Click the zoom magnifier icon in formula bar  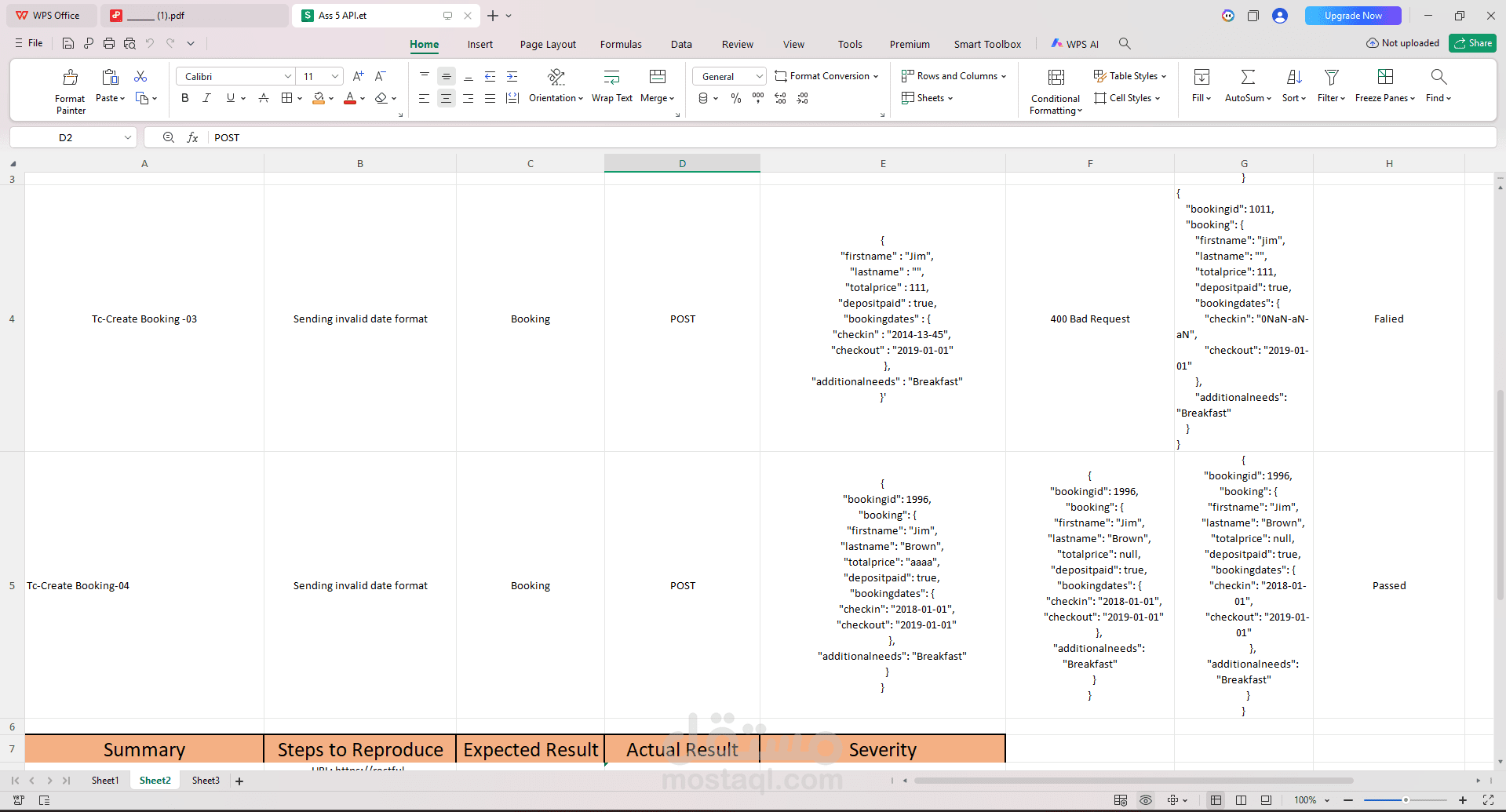[168, 137]
